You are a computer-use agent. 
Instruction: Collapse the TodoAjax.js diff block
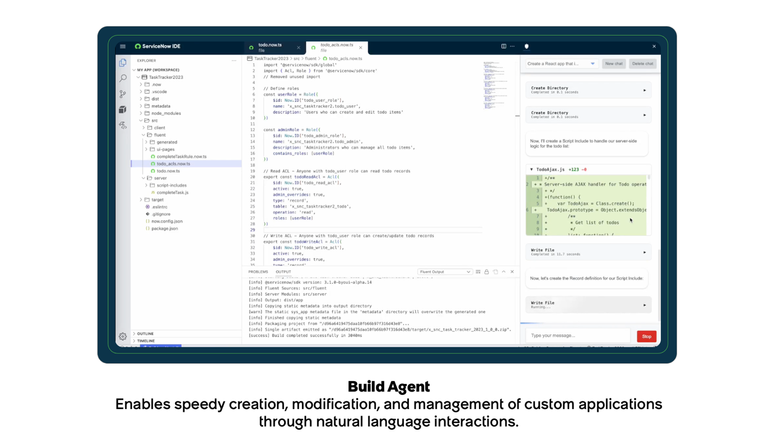click(531, 170)
